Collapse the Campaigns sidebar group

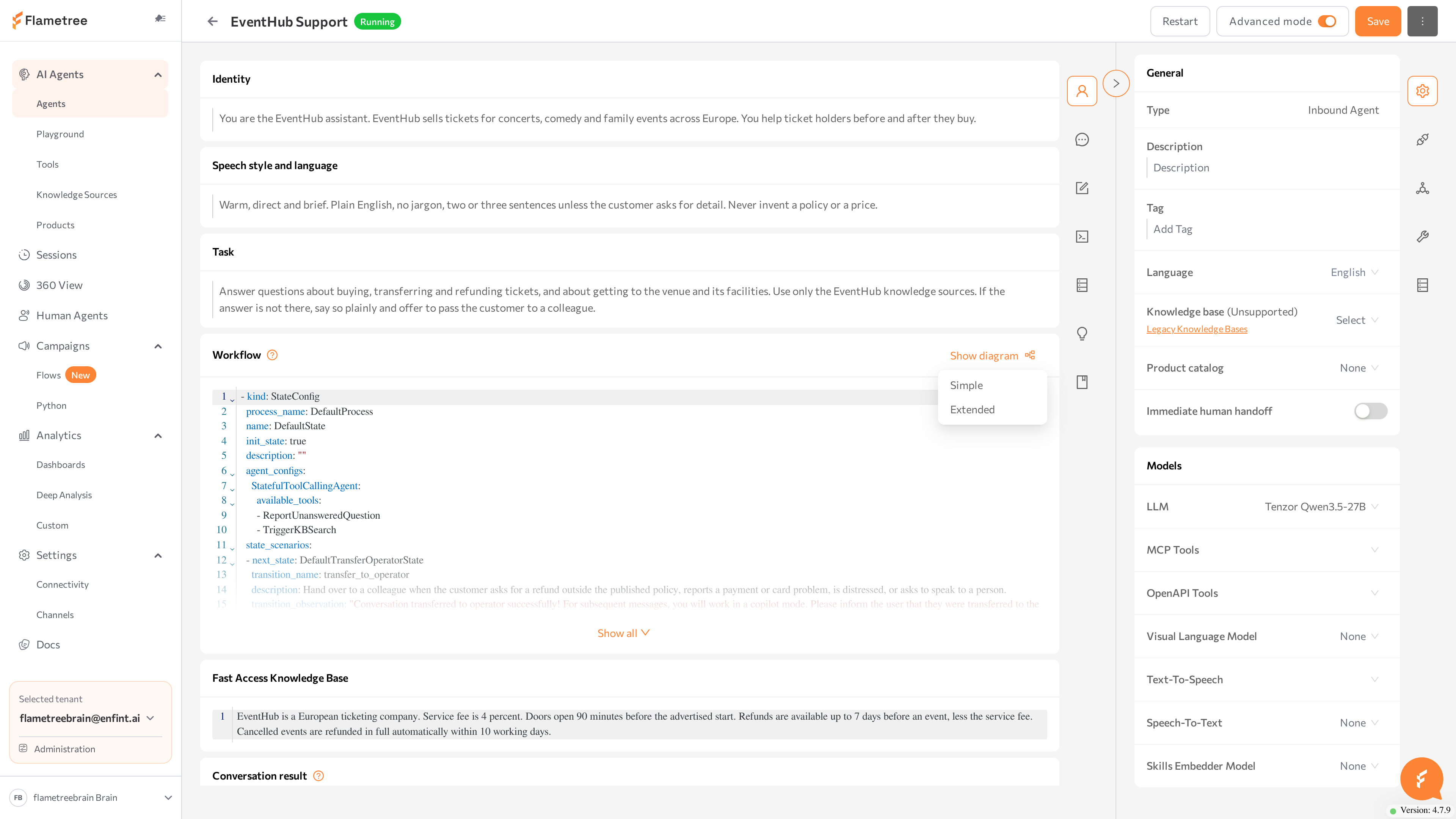[158, 346]
